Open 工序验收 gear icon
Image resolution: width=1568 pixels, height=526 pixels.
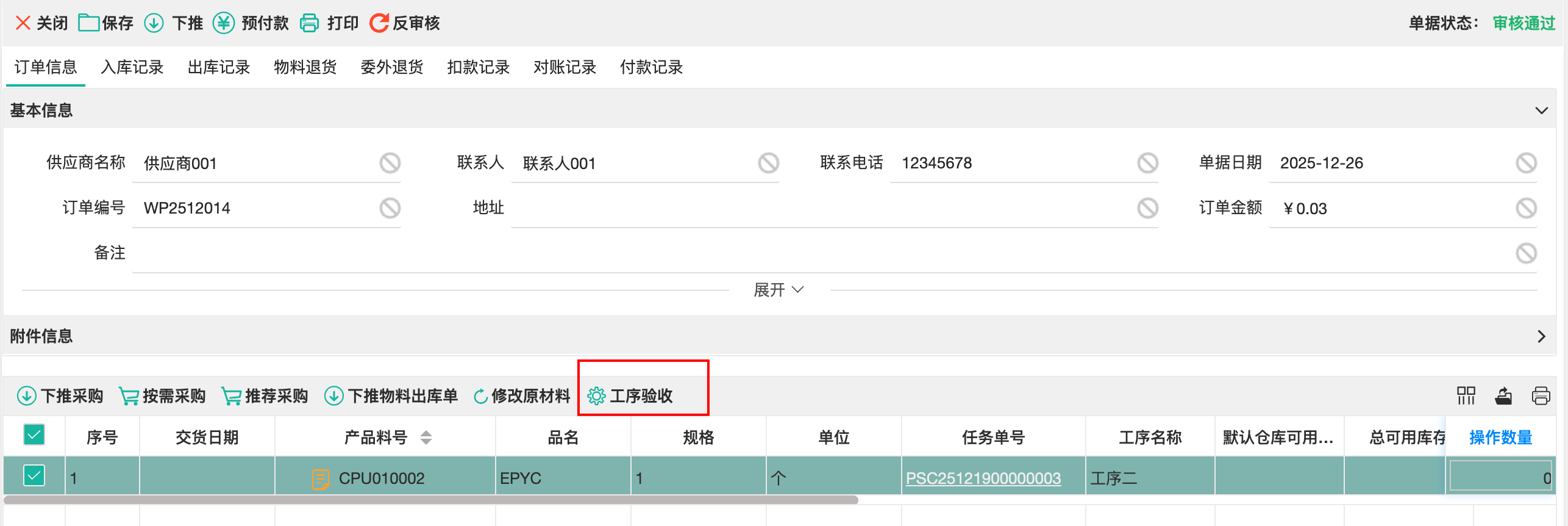[x=596, y=396]
